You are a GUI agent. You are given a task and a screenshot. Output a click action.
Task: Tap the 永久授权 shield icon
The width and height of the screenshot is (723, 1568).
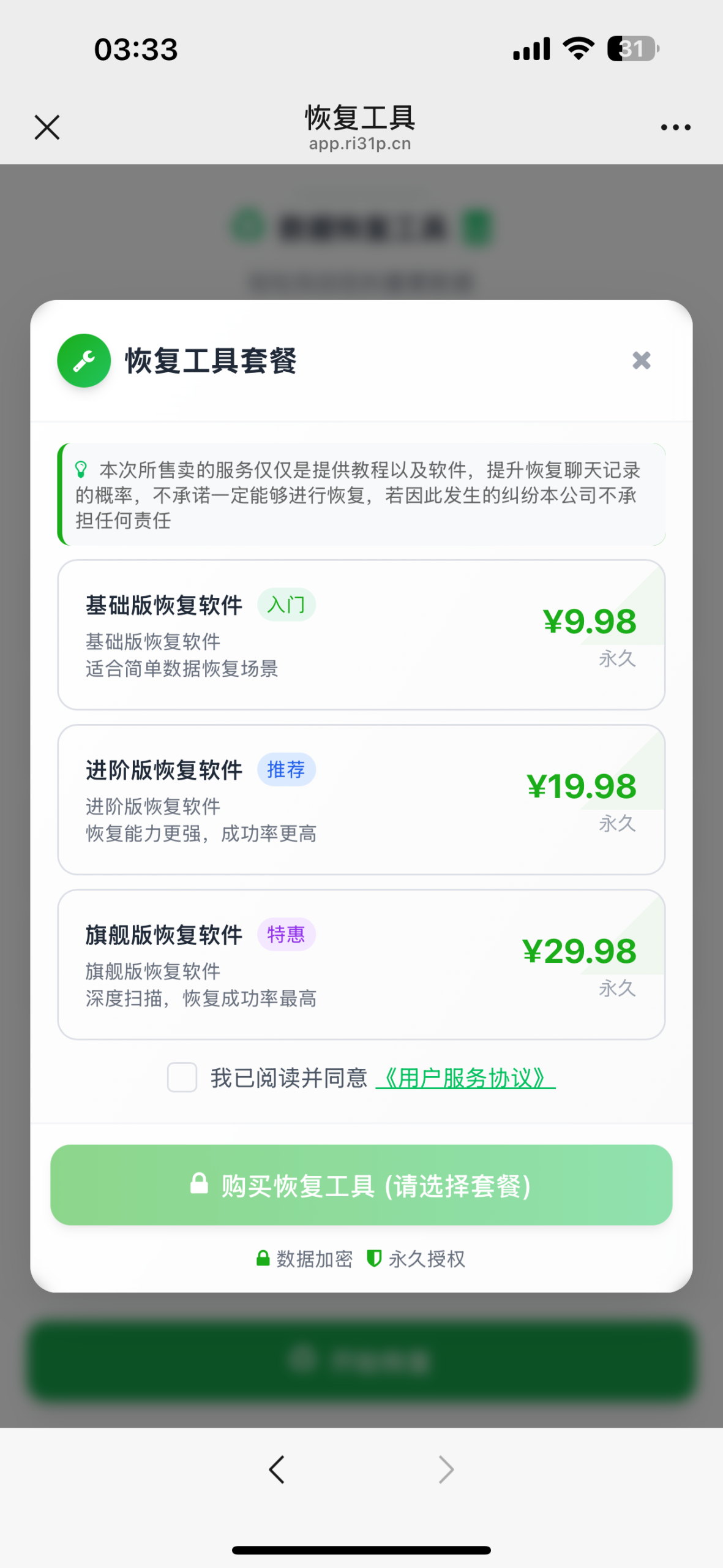pyautogui.click(x=374, y=1259)
